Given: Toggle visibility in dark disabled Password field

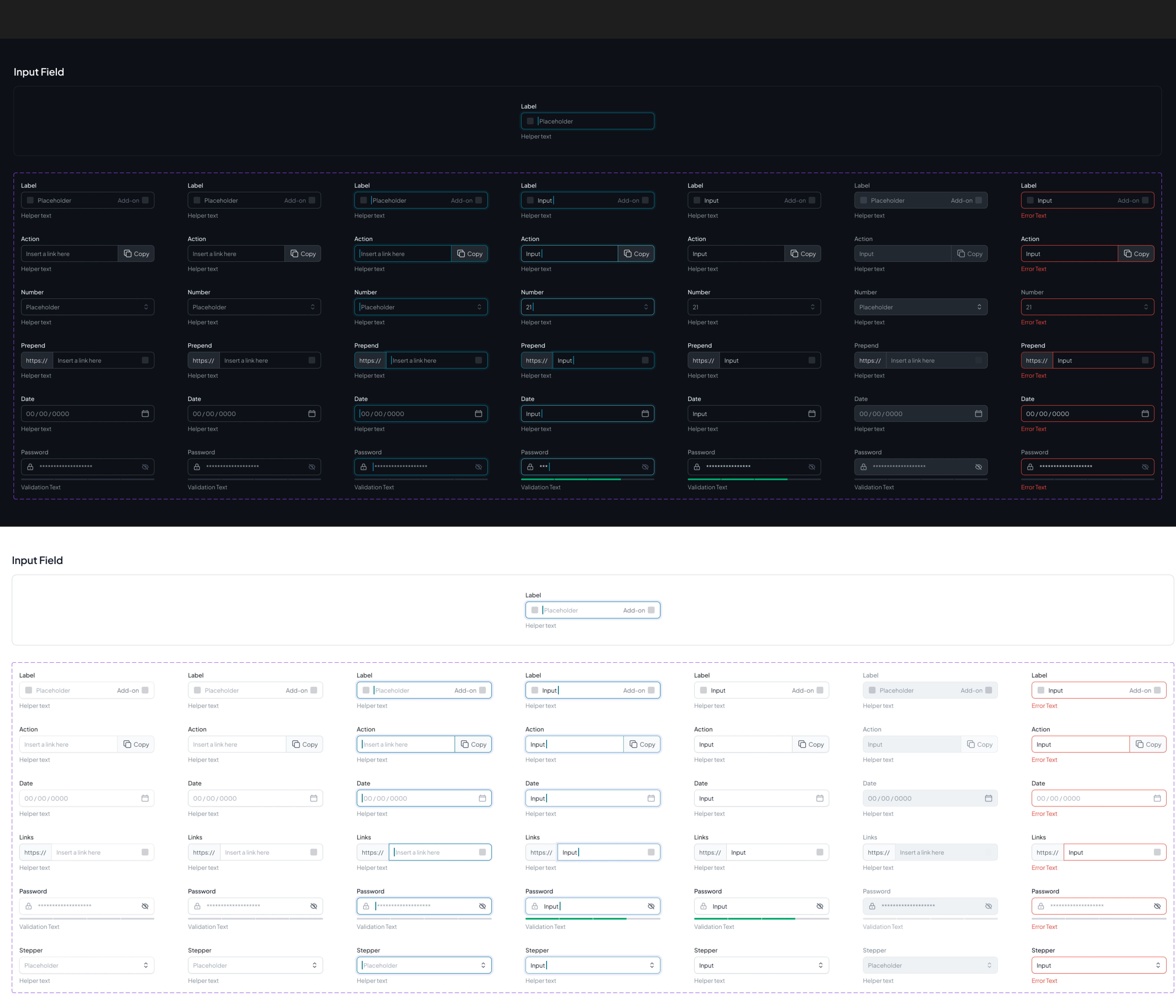Looking at the screenshot, I should (978, 467).
